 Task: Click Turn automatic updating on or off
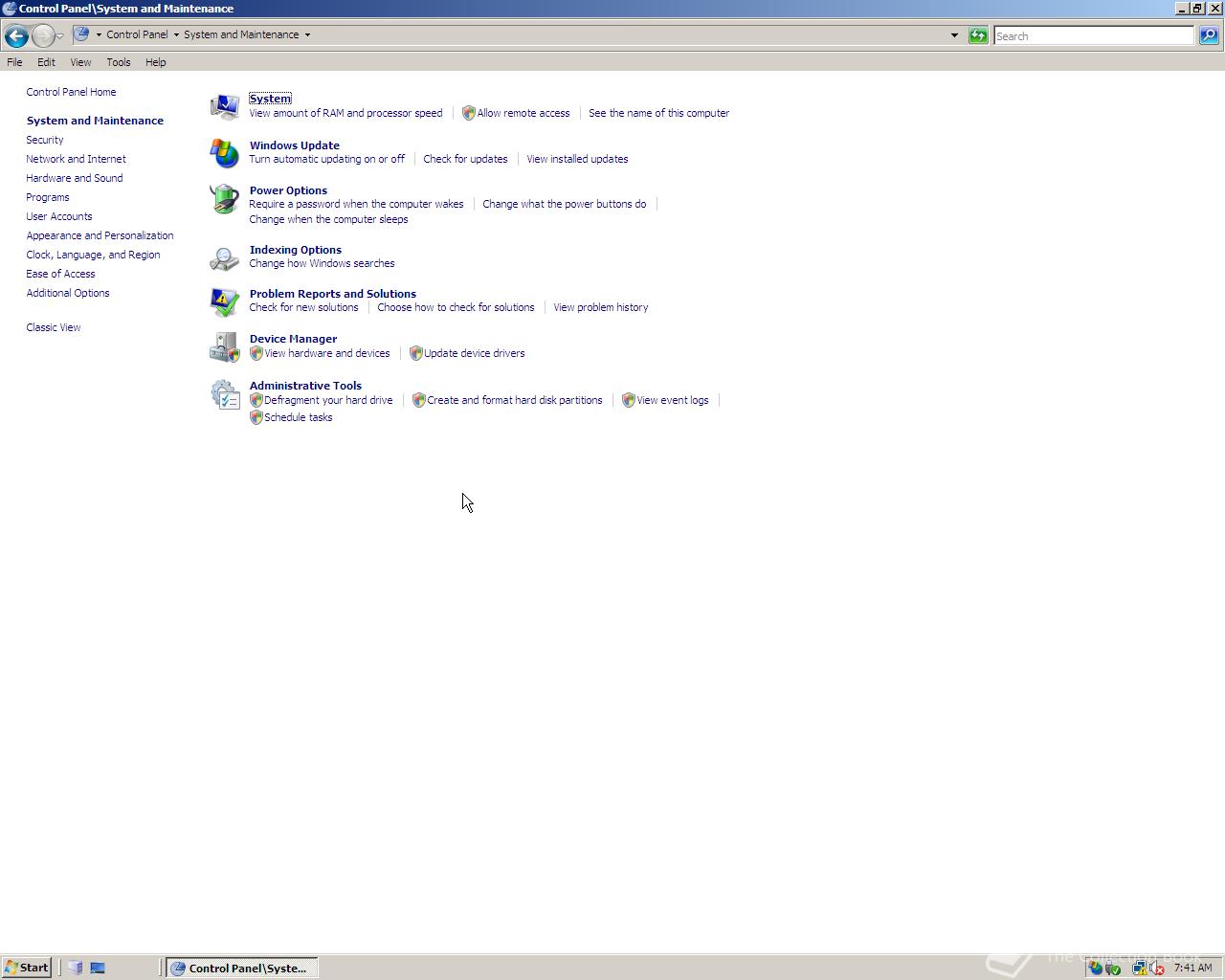326,159
